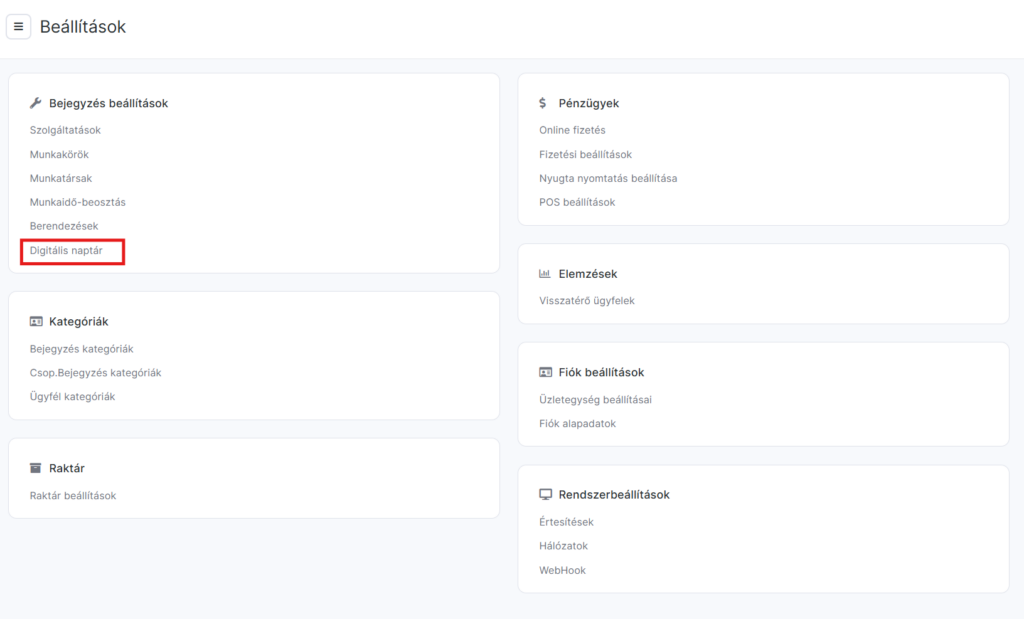Click the wrench icon beside Bejegyzés beállítások
The width and height of the screenshot is (1024, 619).
click(x=36, y=103)
